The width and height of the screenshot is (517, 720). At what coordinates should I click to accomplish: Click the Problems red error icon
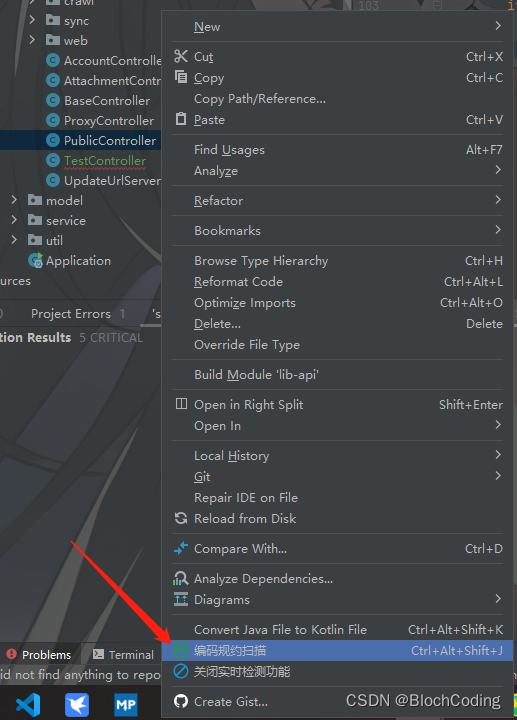12,654
